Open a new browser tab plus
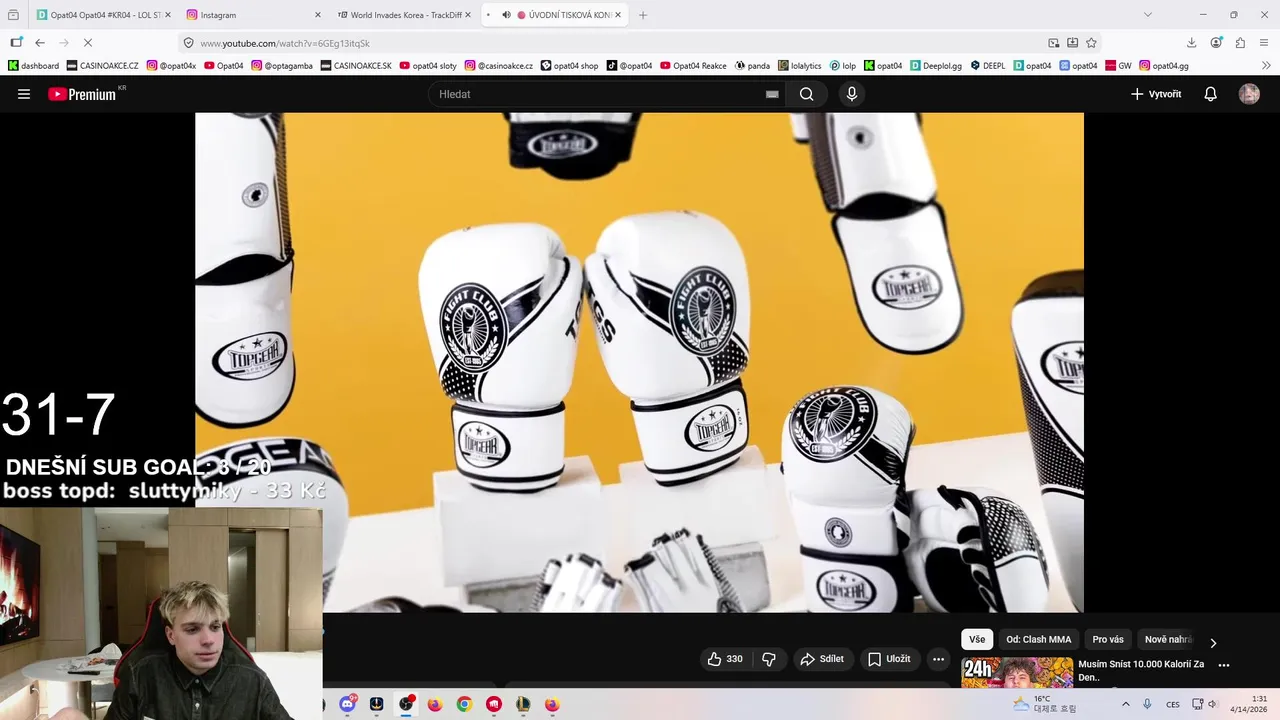 point(642,15)
